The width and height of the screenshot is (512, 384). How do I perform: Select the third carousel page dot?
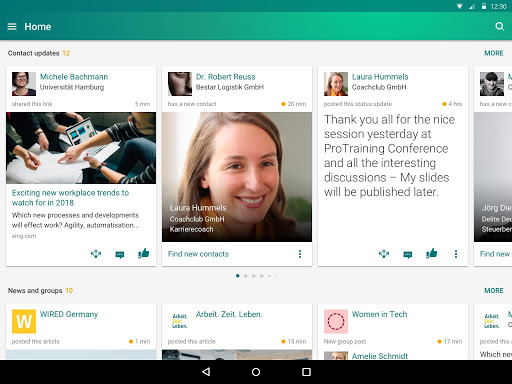click(x=254, y=276)
